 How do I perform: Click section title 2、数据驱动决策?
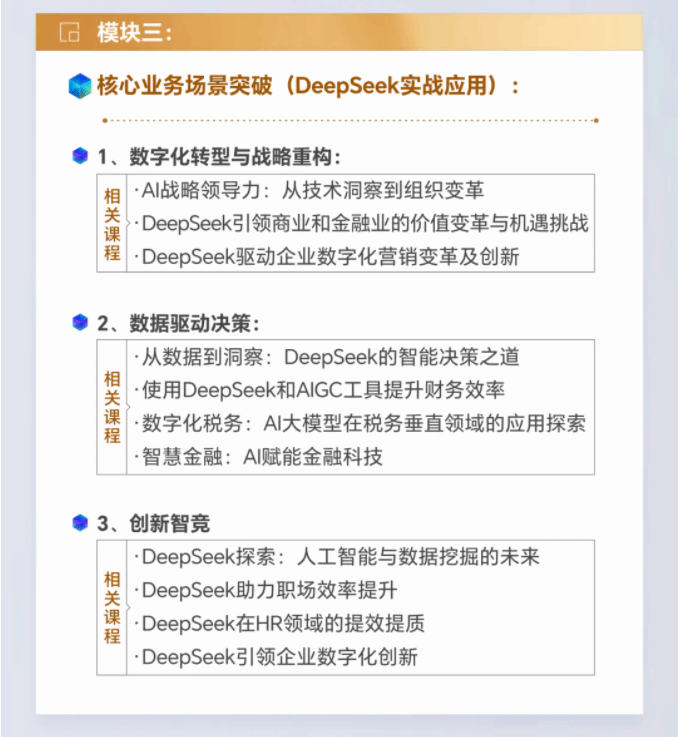pos(178,323)
